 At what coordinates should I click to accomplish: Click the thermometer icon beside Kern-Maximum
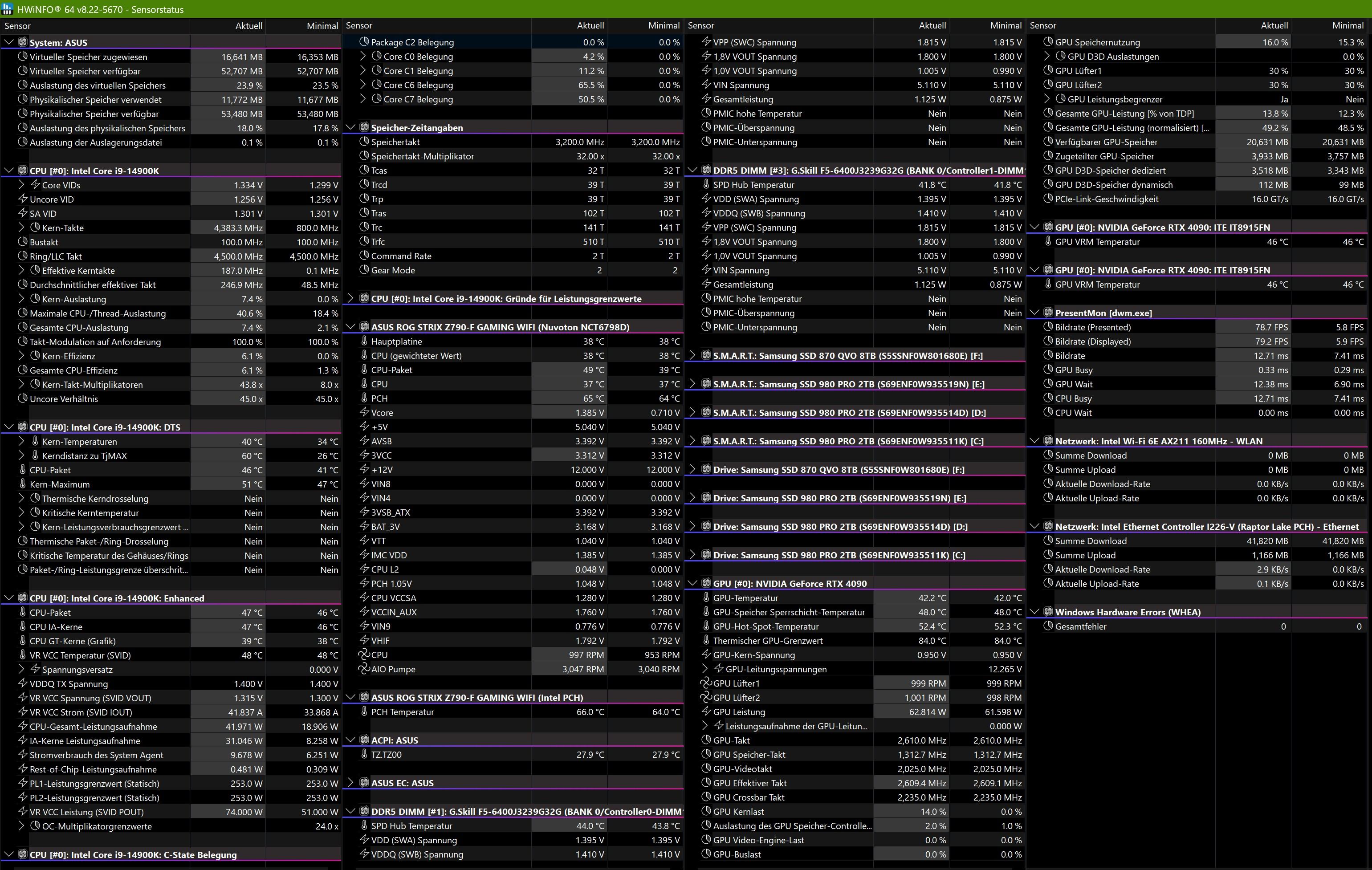click(23, 484)
